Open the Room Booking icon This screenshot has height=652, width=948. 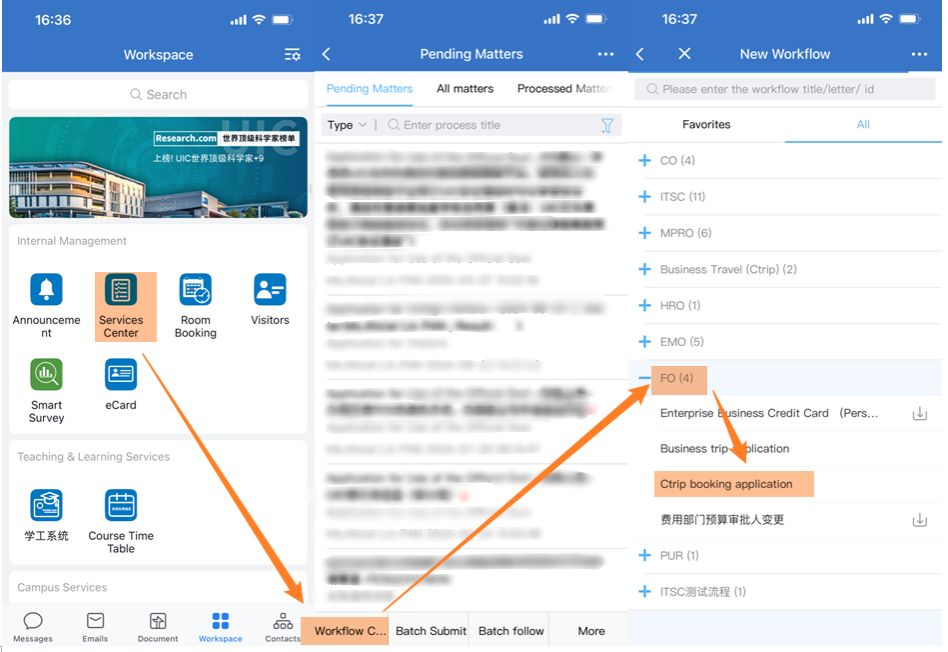195,291
